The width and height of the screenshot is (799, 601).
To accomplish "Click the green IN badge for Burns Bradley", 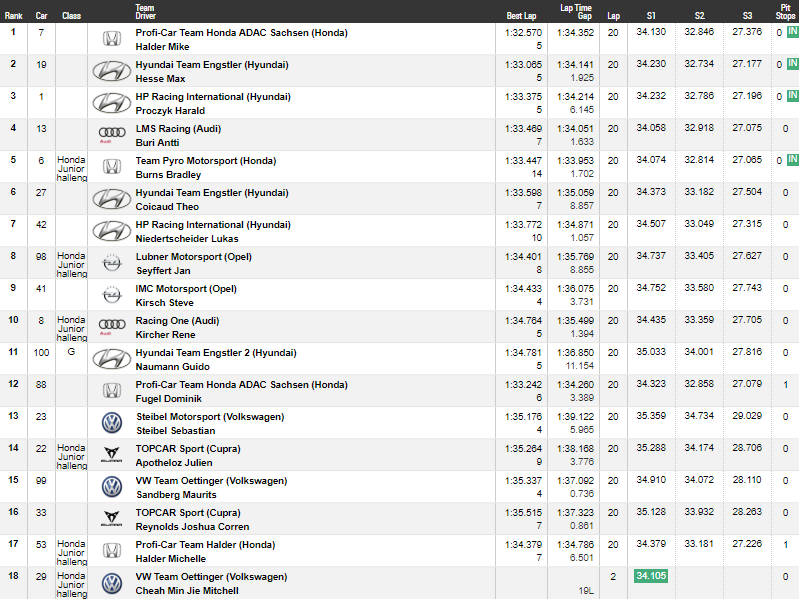I will (793, 160).
